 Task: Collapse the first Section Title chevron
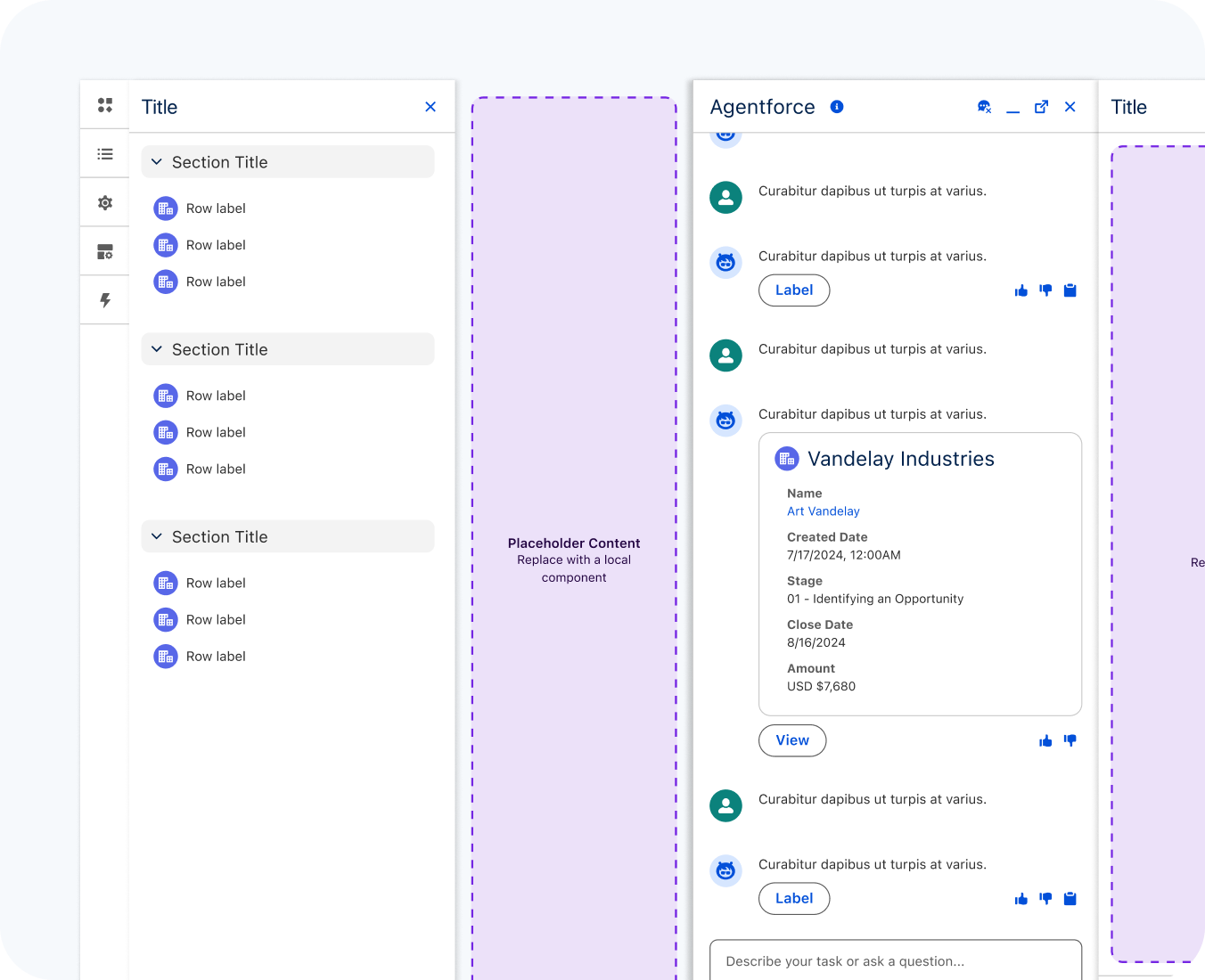(x=157, y=162)
